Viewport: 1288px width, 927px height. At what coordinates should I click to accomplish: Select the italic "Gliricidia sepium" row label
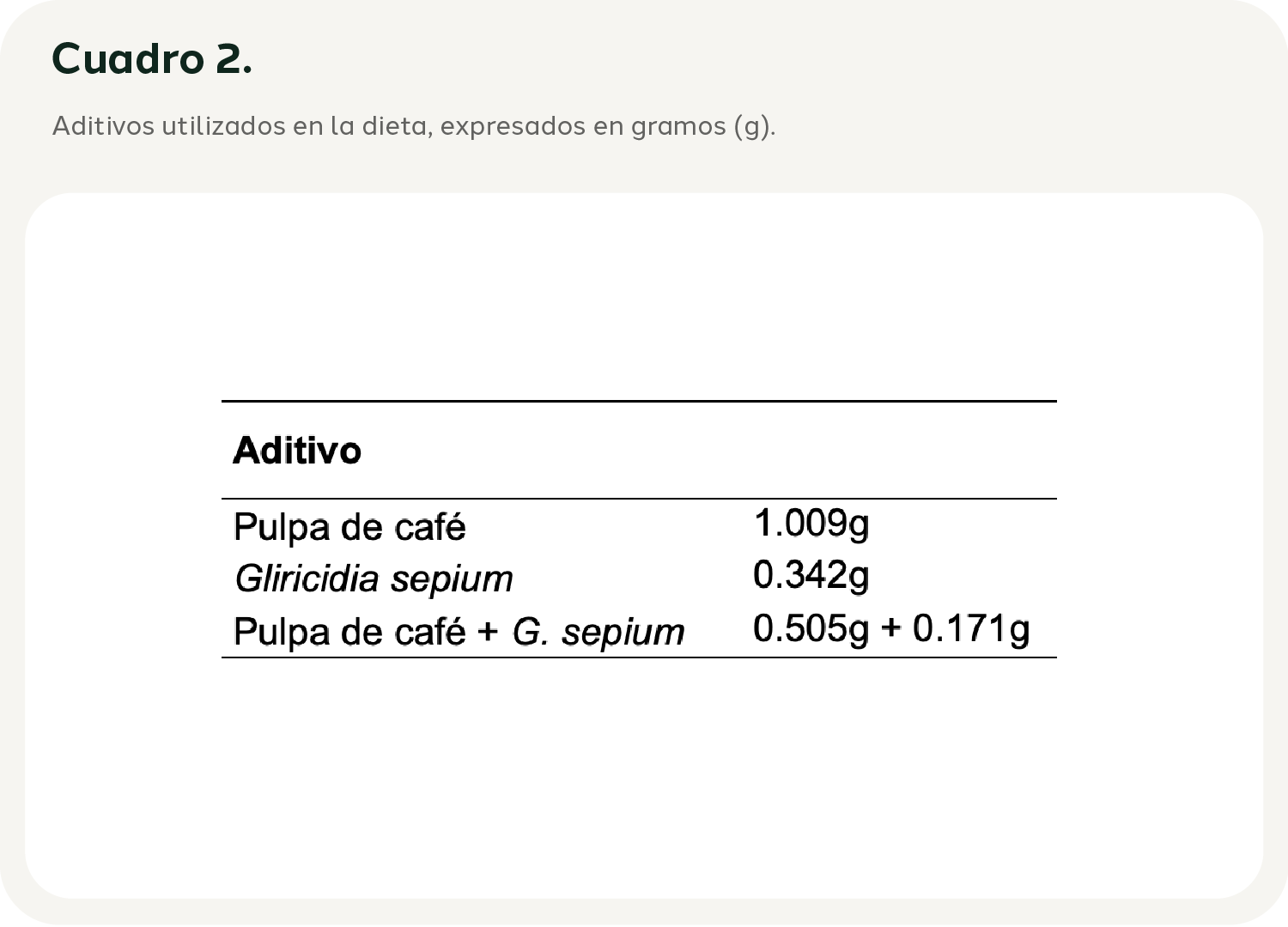374,579
